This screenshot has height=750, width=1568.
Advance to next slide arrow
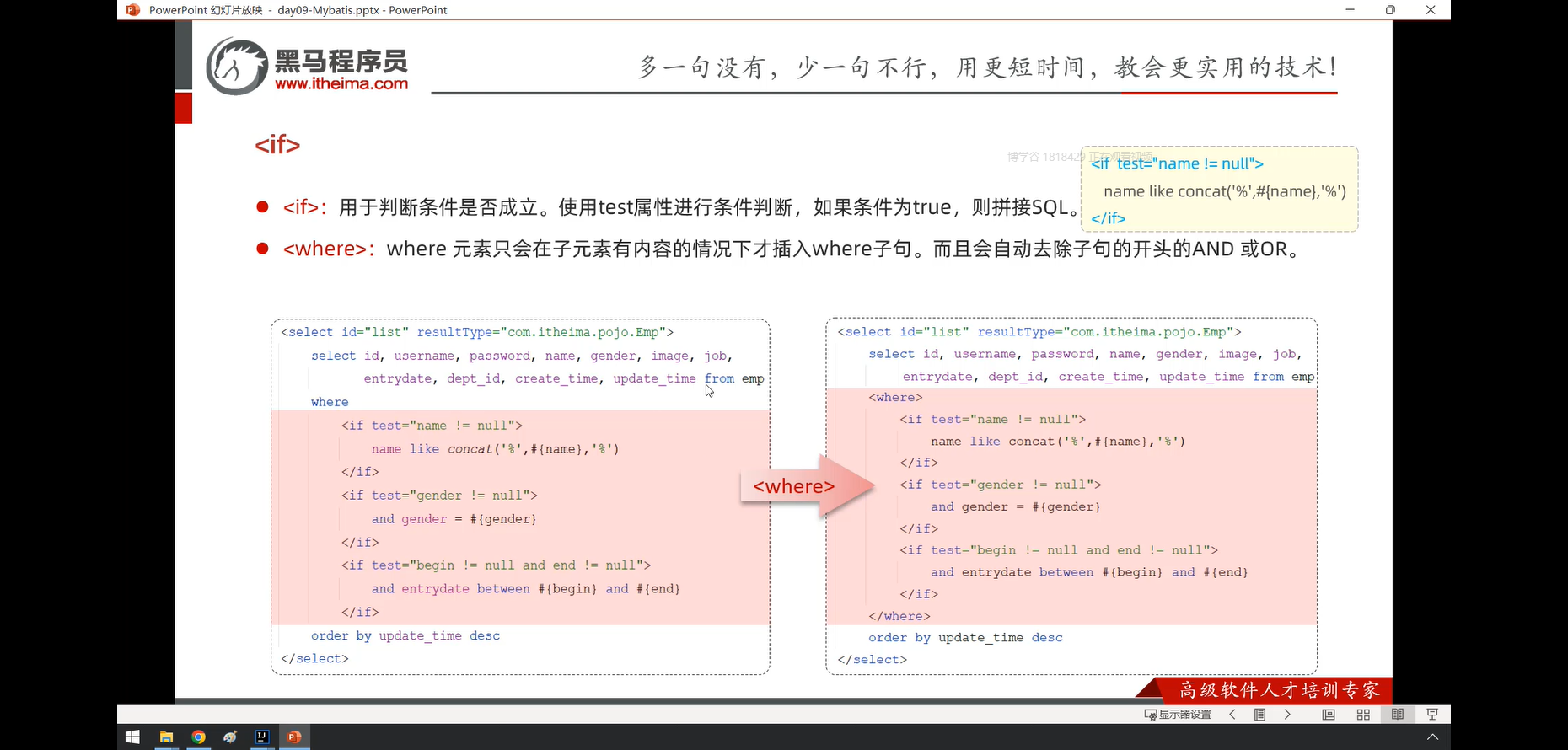pos(1287,715)
